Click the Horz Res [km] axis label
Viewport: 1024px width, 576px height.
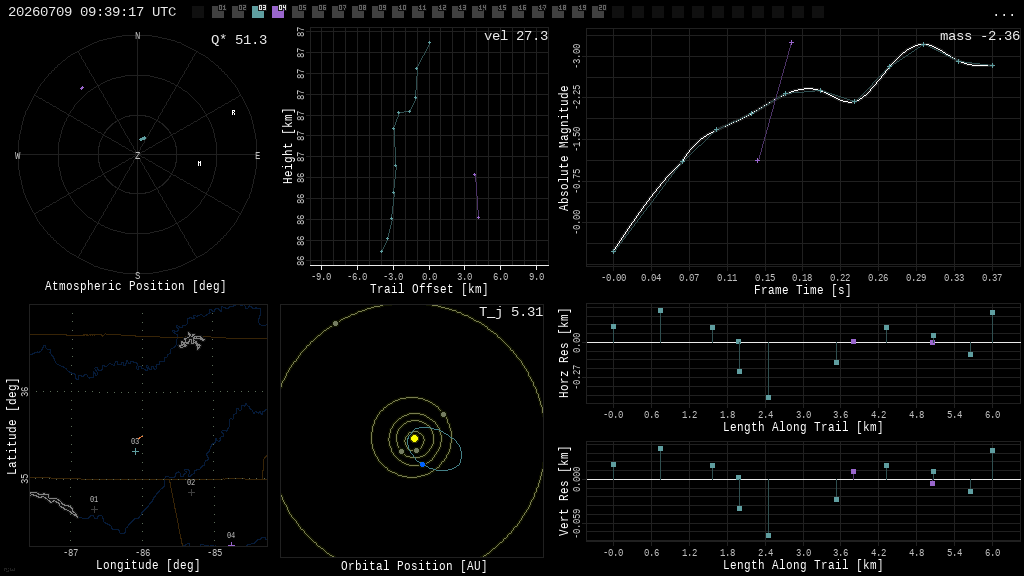tap(564, 353)
